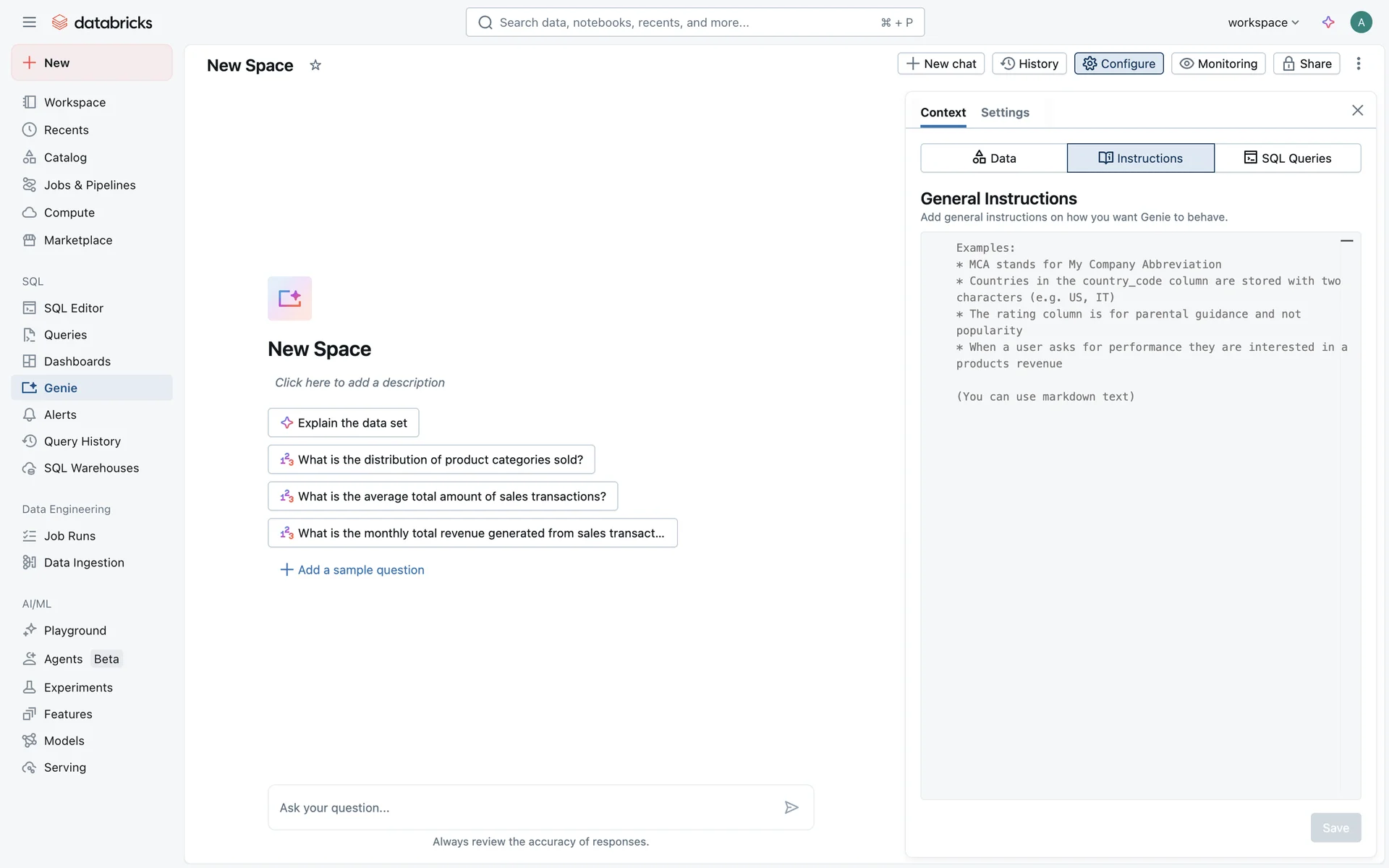Screen dimensions: 1389x868
Task: Open the Monitoring view
Action: click(1218, 64)
